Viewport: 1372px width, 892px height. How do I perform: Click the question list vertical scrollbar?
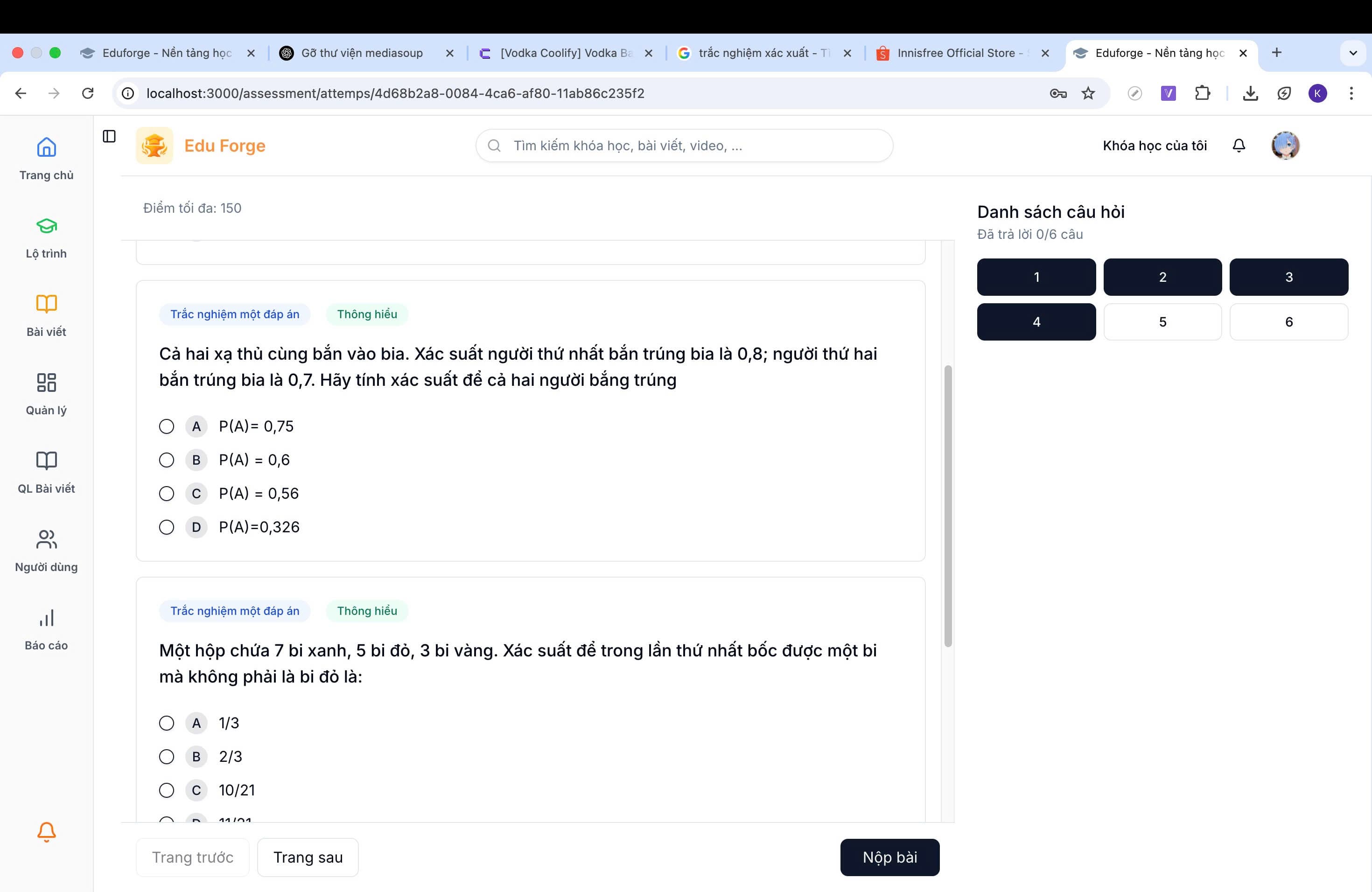[948, 506]
